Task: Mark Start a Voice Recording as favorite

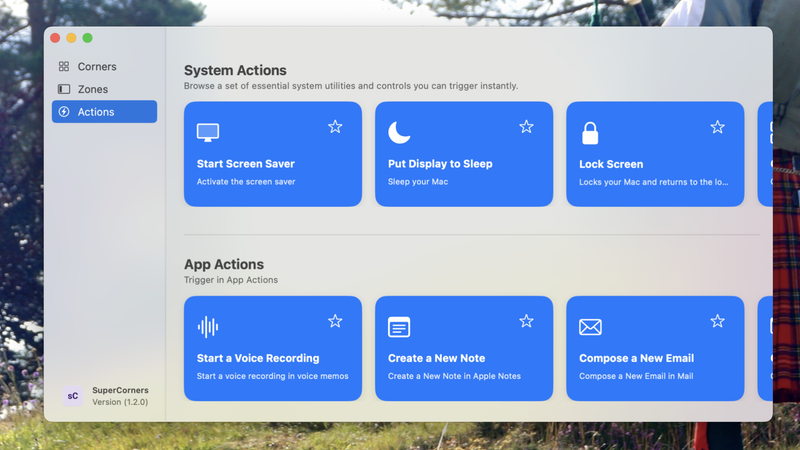Action: click(x=335, y=321)
